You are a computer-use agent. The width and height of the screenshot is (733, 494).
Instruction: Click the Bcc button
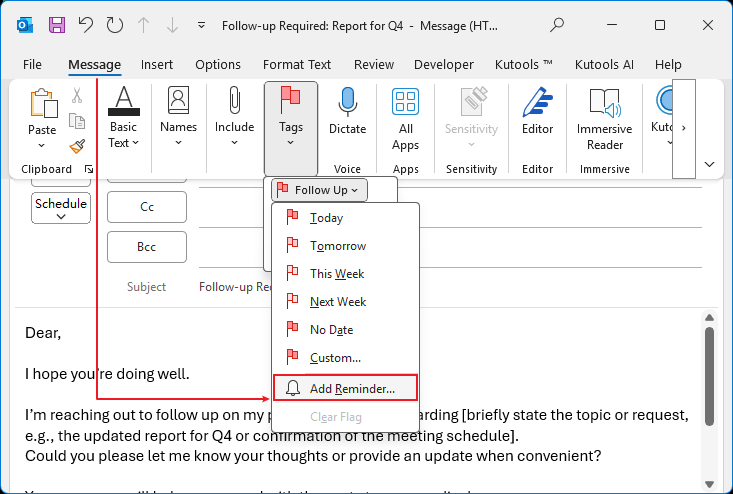[147, 247]
